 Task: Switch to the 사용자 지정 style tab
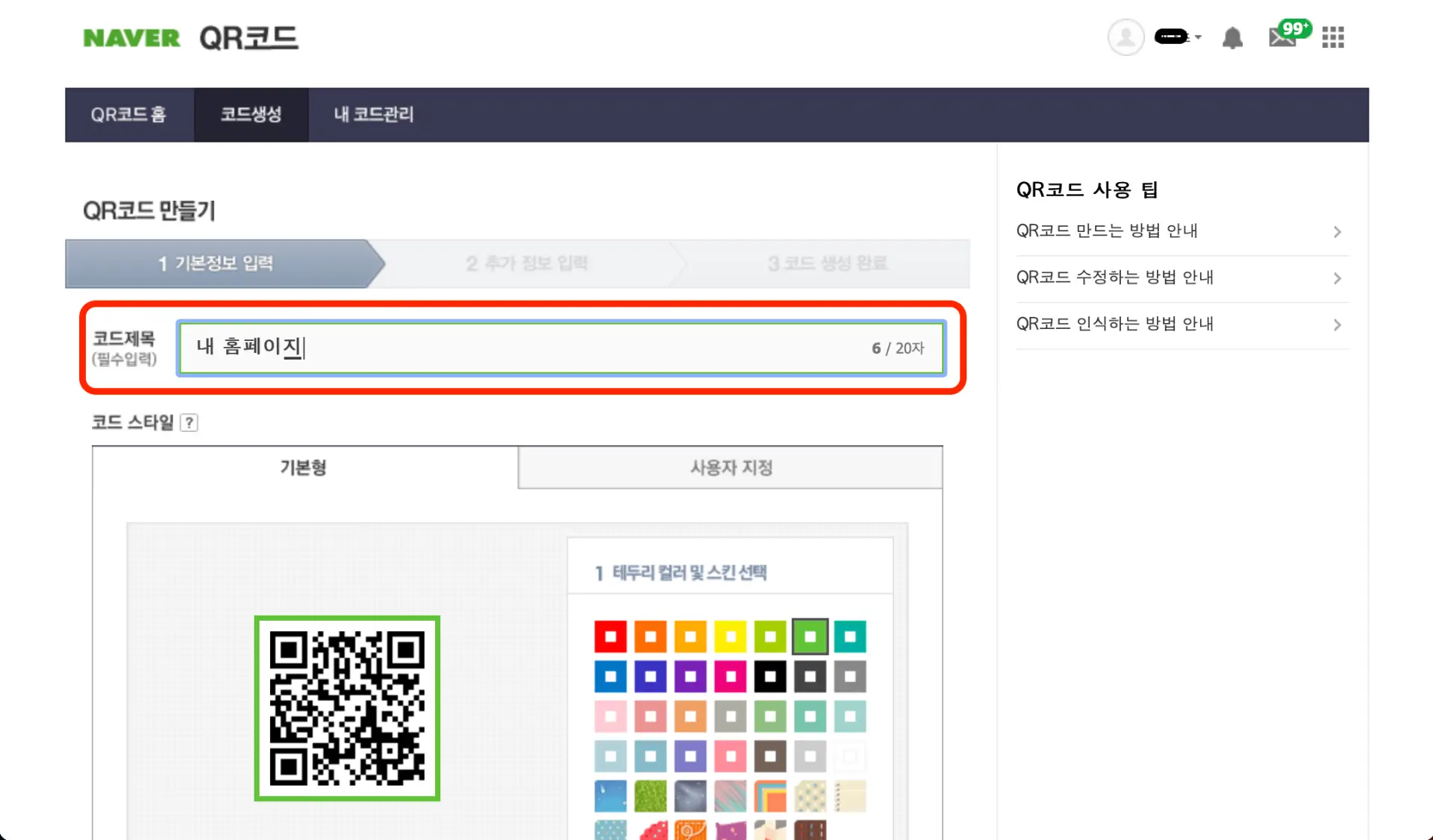(x=731, y=468)
